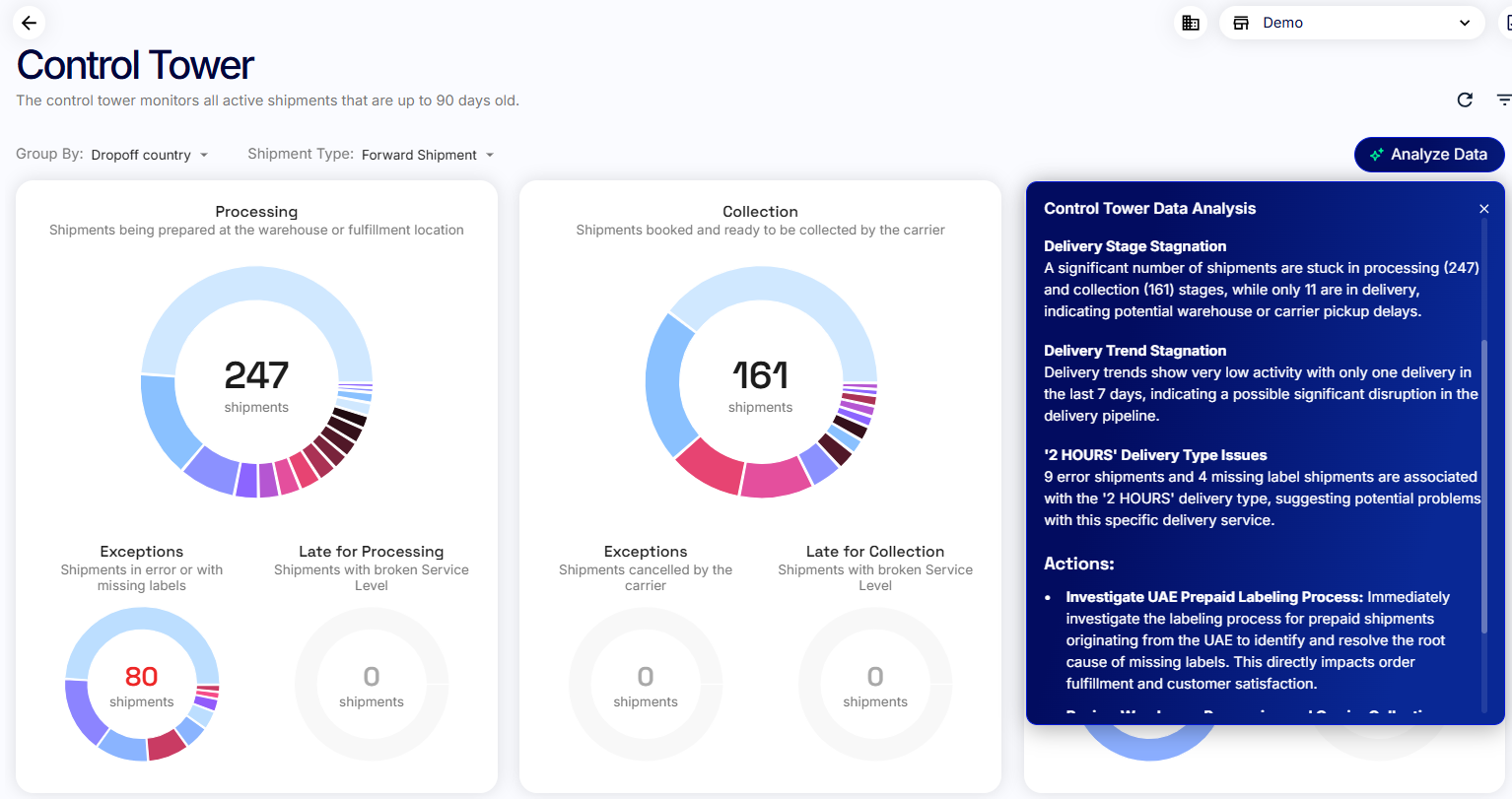The width and height of the screenshot is (1512, 799).
Task: Open the filter options icon
Action: coord(1503,100)
